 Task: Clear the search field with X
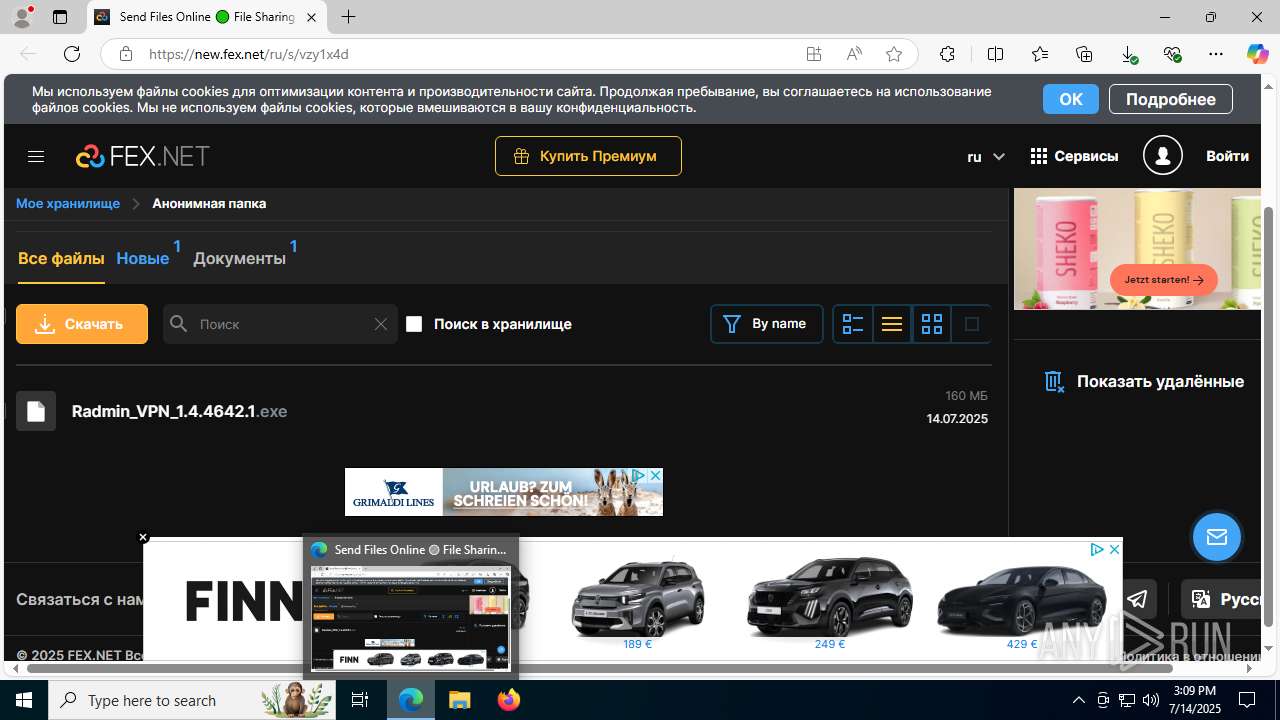coord(380,324)
